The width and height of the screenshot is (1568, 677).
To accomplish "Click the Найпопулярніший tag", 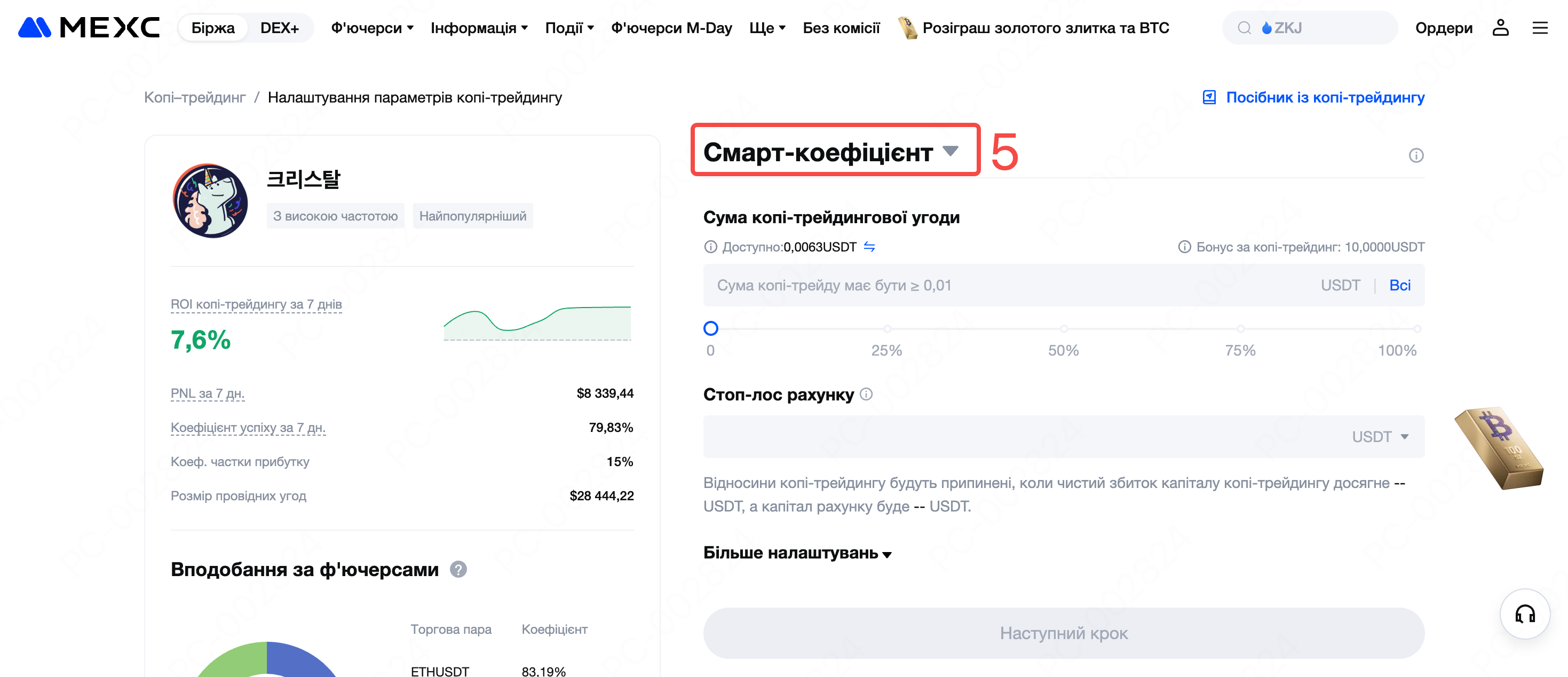I will click(x=472, y=216).
